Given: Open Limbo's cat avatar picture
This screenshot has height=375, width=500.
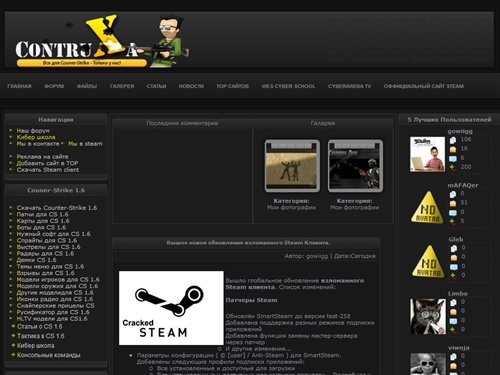Looking at the screenshot, I should point(428,316).
